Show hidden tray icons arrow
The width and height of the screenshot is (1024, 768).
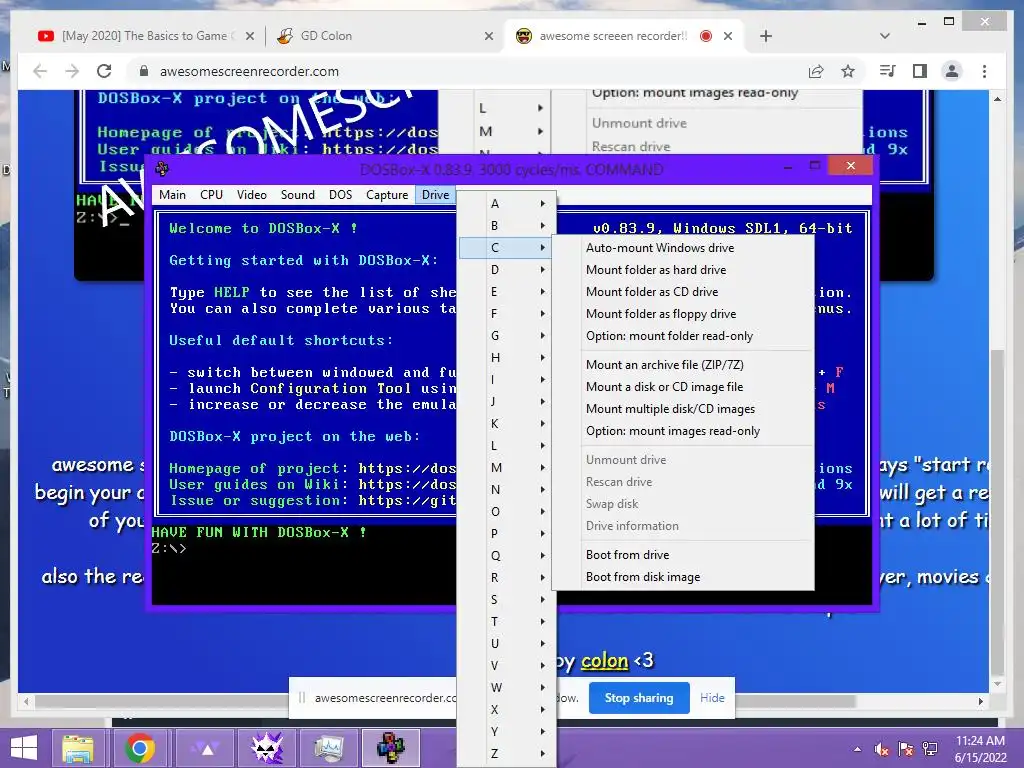click(857, 749)
